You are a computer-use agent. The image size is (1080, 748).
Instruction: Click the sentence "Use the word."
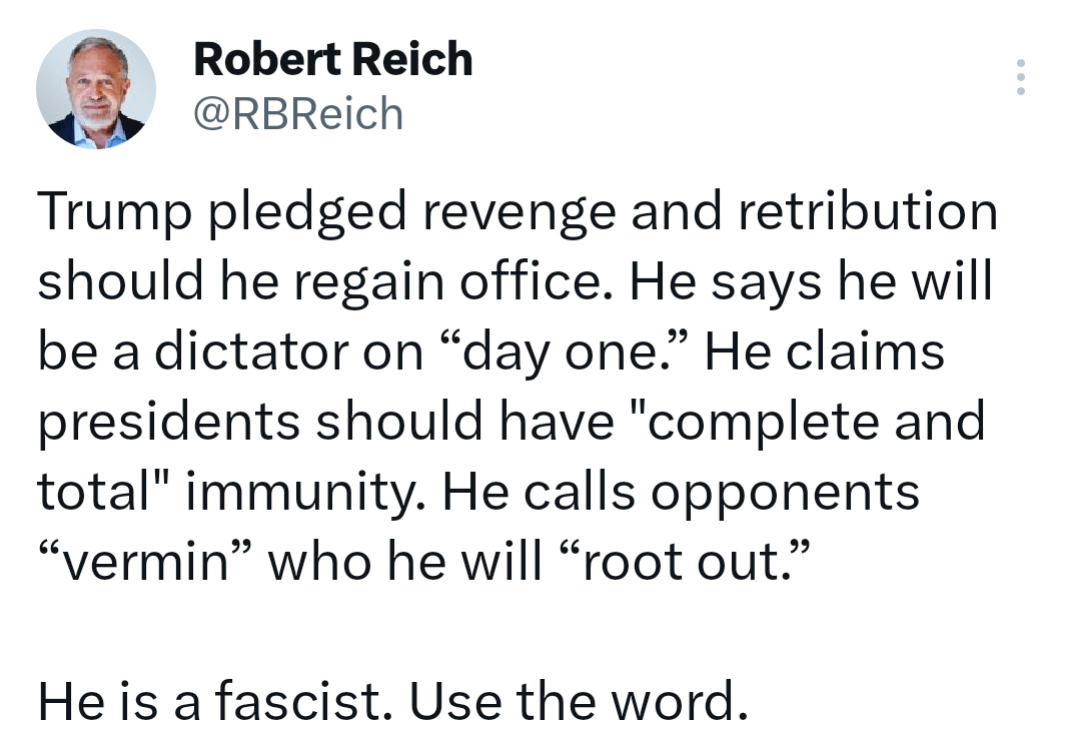point(579,702)
